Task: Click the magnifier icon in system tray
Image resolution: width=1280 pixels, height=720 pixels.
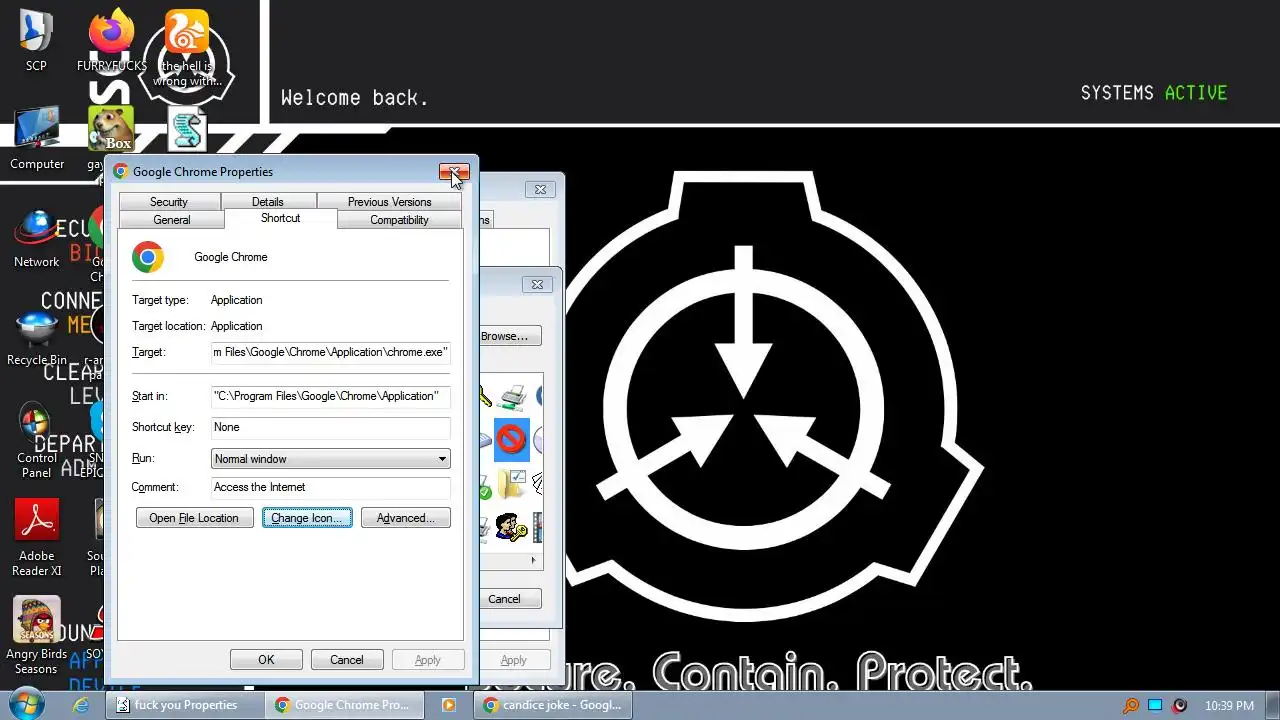Action: coord(1131,705)
